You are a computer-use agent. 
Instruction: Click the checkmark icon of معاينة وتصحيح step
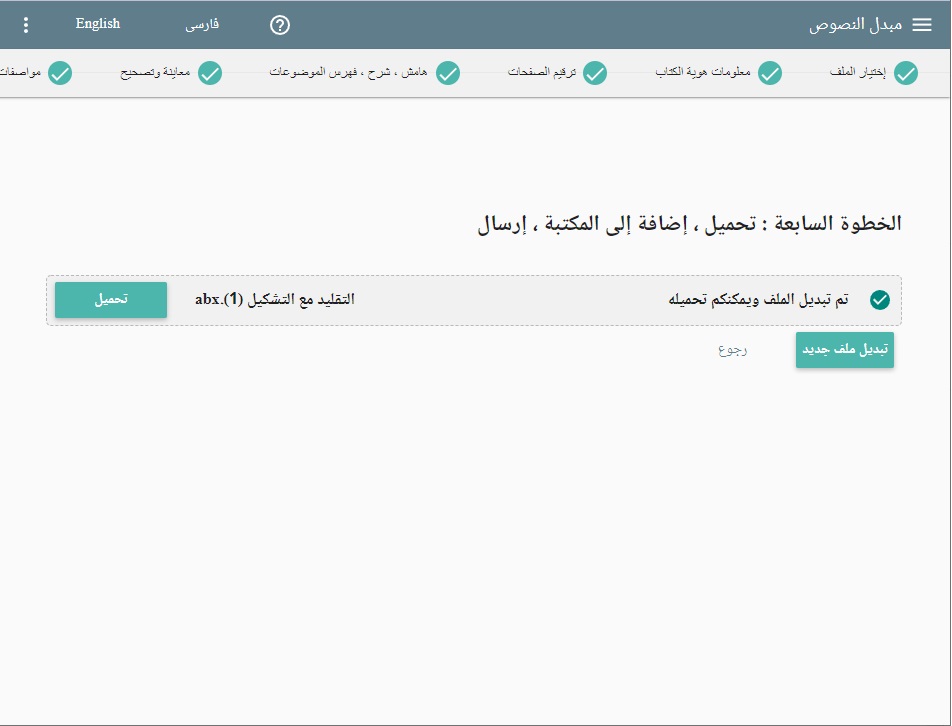click(x=209, y=73)
